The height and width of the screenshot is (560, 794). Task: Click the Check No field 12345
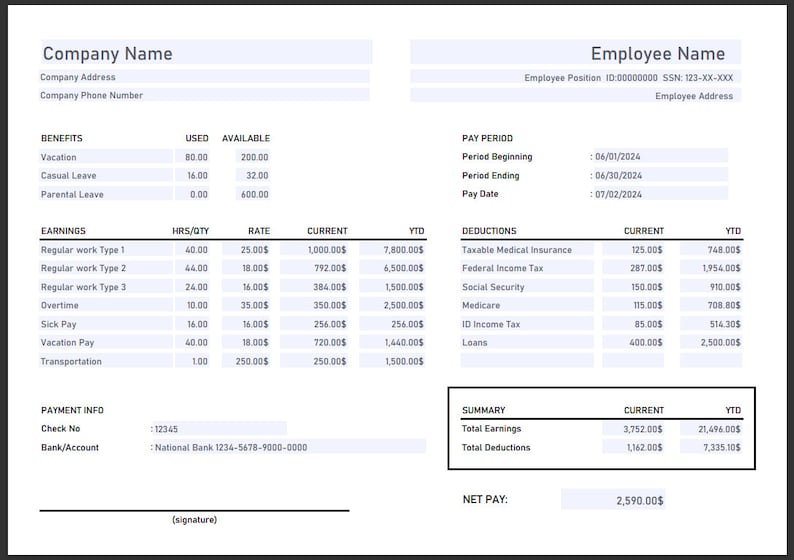(x=219, y=428)
